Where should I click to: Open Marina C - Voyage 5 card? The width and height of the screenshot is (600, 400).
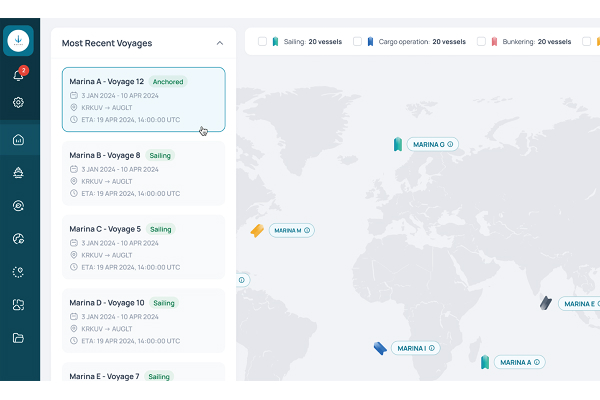pyautogui.click(x=143, y=247)
